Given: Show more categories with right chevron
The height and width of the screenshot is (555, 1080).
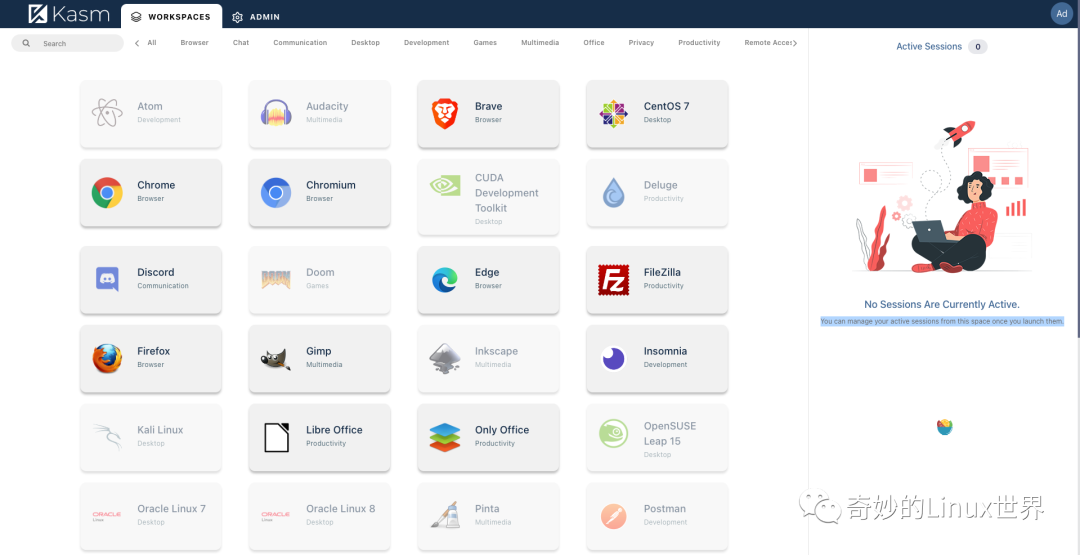Looking at the screenshot, I should 795,43.
